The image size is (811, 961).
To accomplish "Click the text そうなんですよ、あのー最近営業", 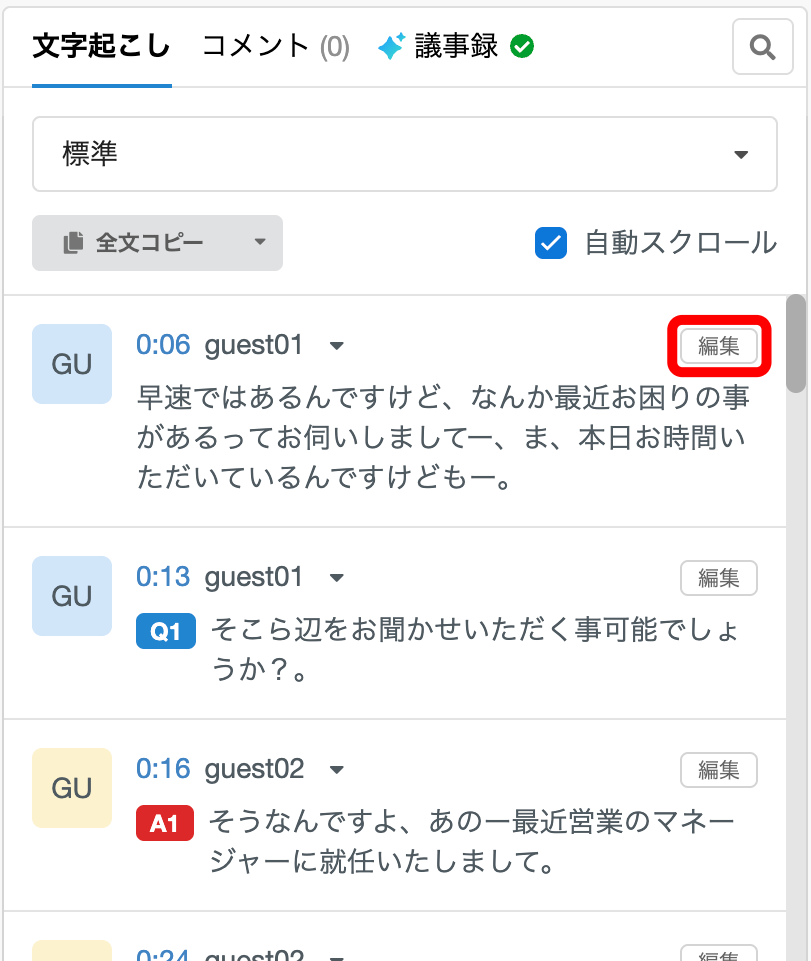I will [472, 841].
